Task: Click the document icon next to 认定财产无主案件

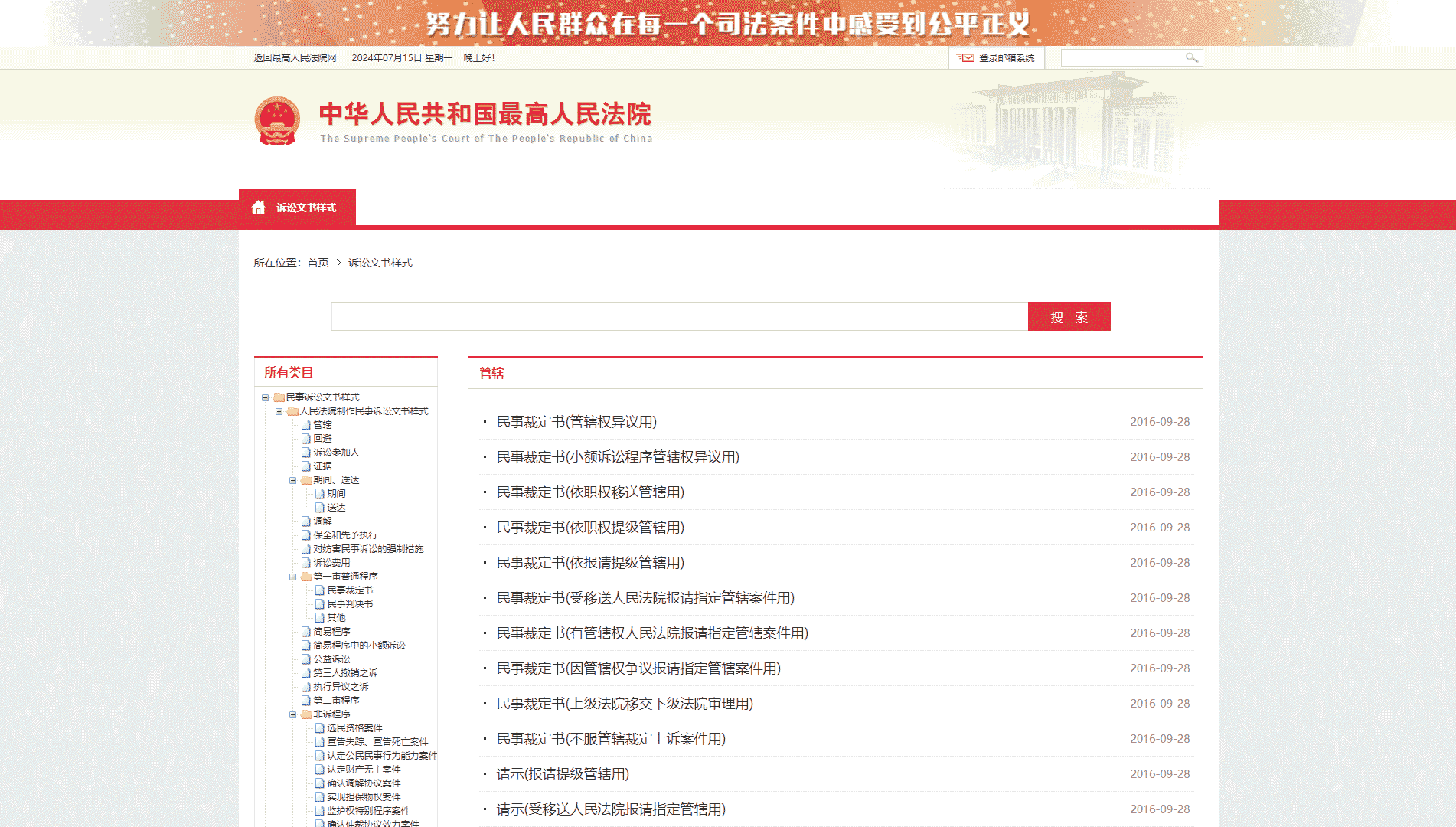Action: [320, 770]
